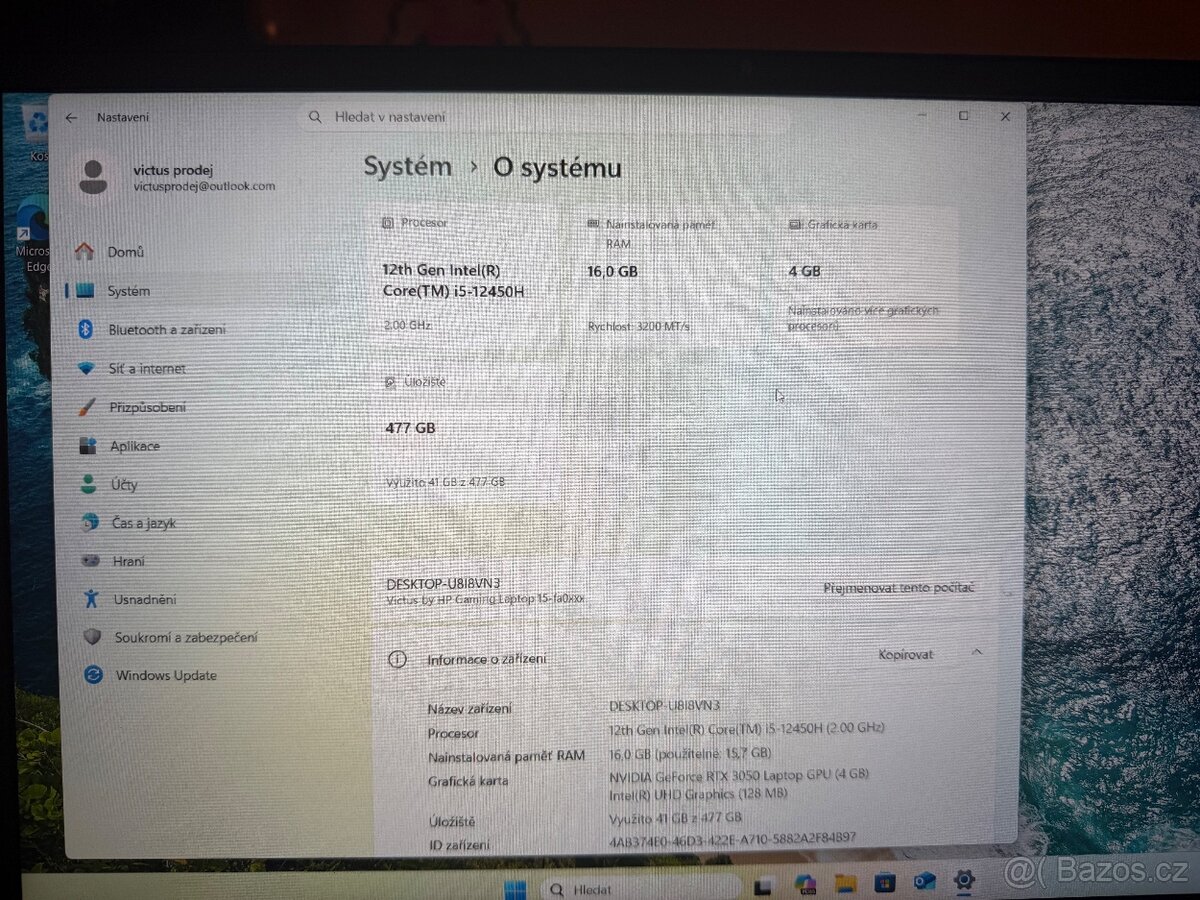1200x900 pixels.
Task: Collapse the Informace o zařízení section
Action: [977, 652]
